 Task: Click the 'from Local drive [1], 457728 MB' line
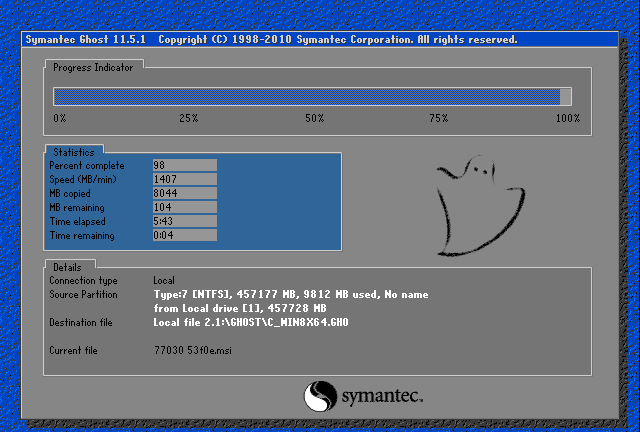pyautogui.click(x=240, y=308)
